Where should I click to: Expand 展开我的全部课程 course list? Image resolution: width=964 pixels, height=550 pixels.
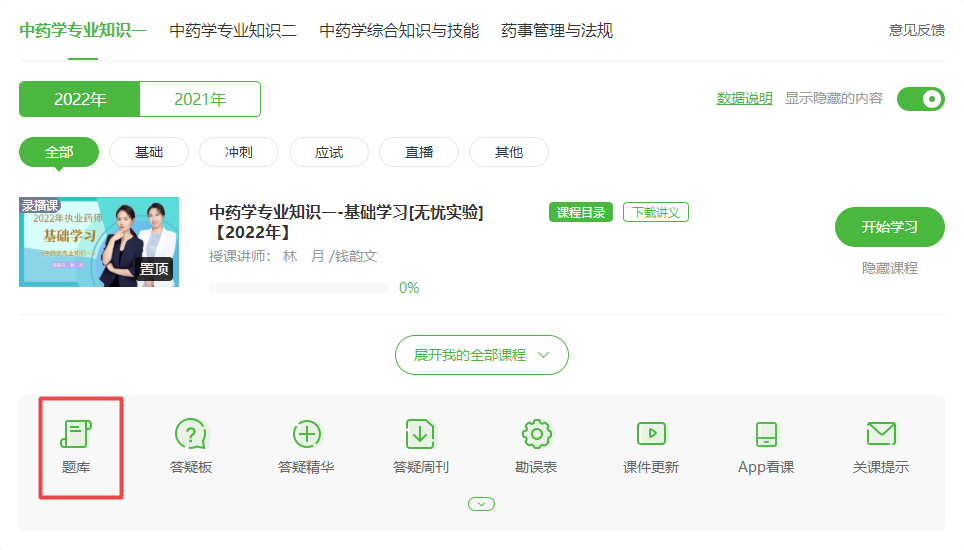[x=482, y=355]
